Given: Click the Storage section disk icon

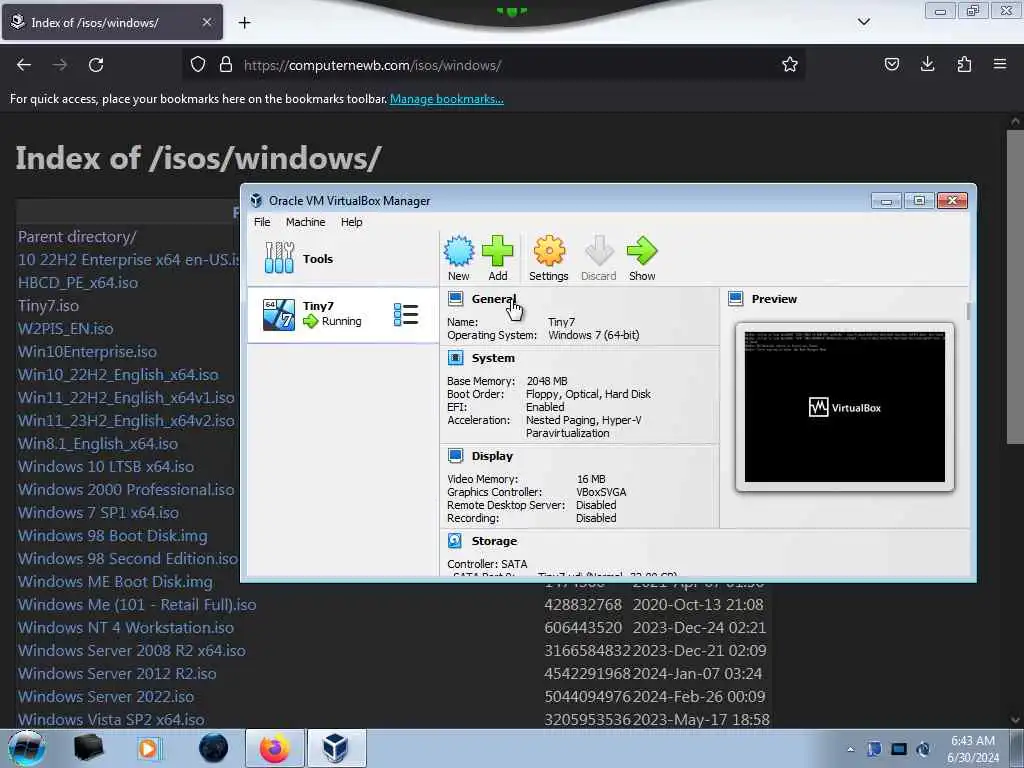Looking at the screenshot, I should [455, 541].
